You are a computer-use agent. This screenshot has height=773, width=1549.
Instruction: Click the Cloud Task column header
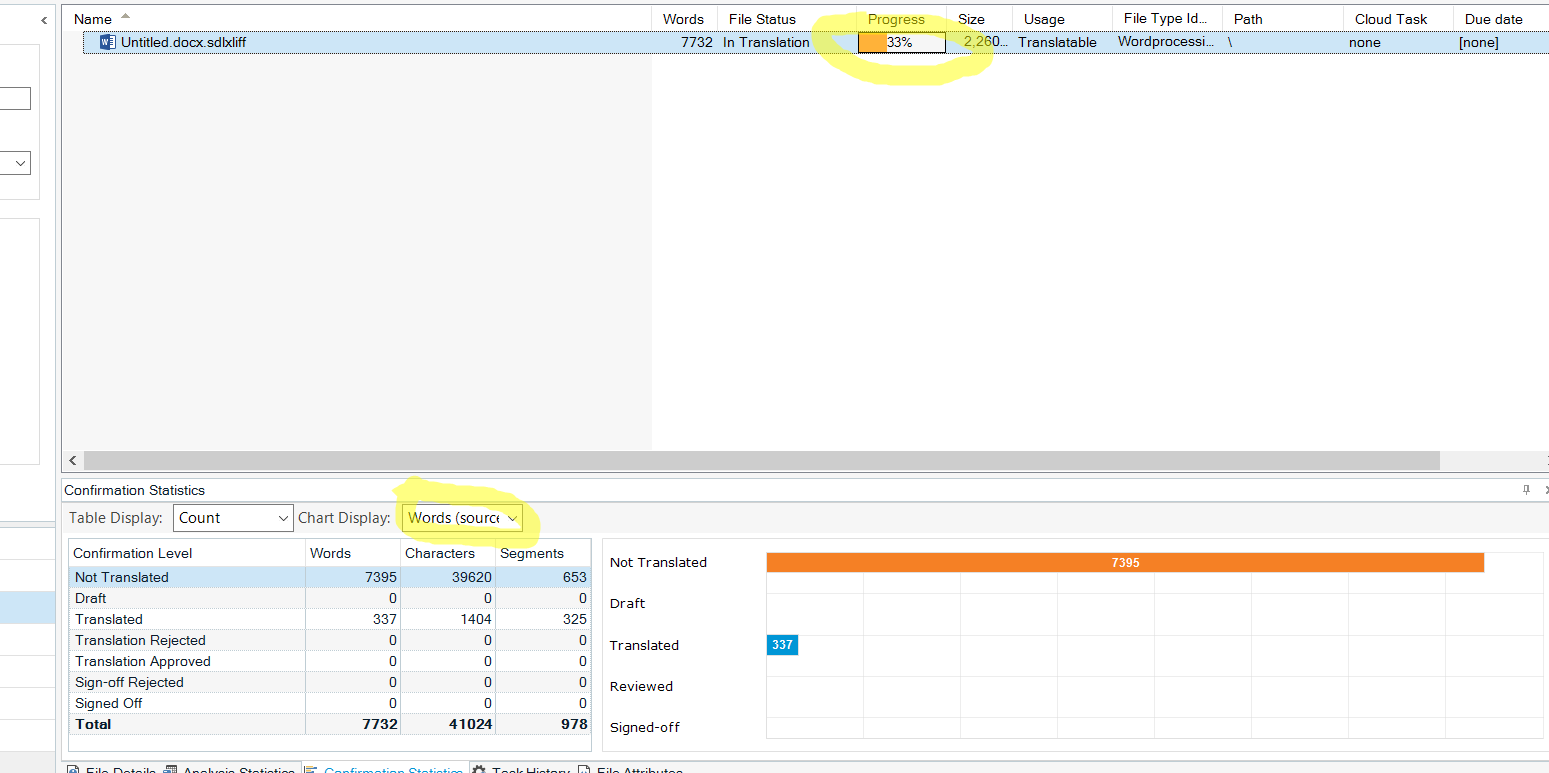click(1391, 19)
